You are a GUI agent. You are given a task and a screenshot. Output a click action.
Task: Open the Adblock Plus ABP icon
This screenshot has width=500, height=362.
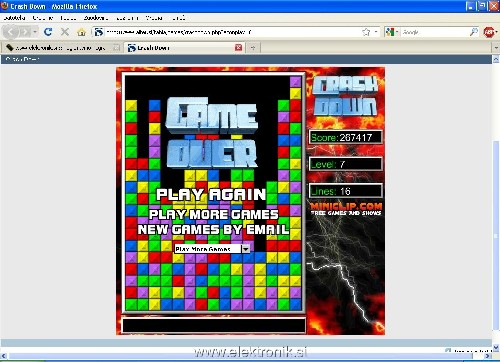point(489,32)
